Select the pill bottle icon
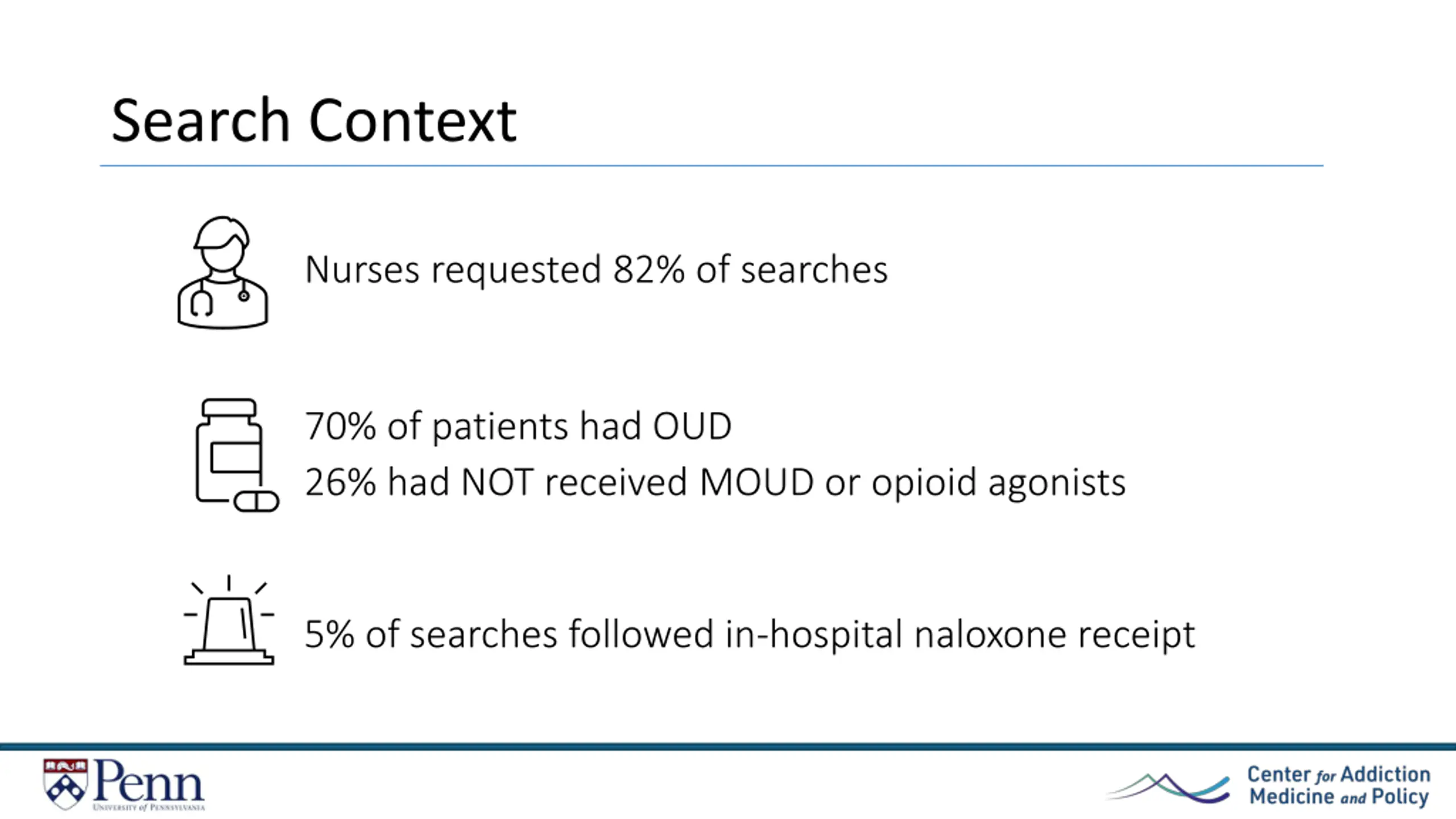Image resolution: width=1456 pixels, height=819 pixels. (237, 455)
